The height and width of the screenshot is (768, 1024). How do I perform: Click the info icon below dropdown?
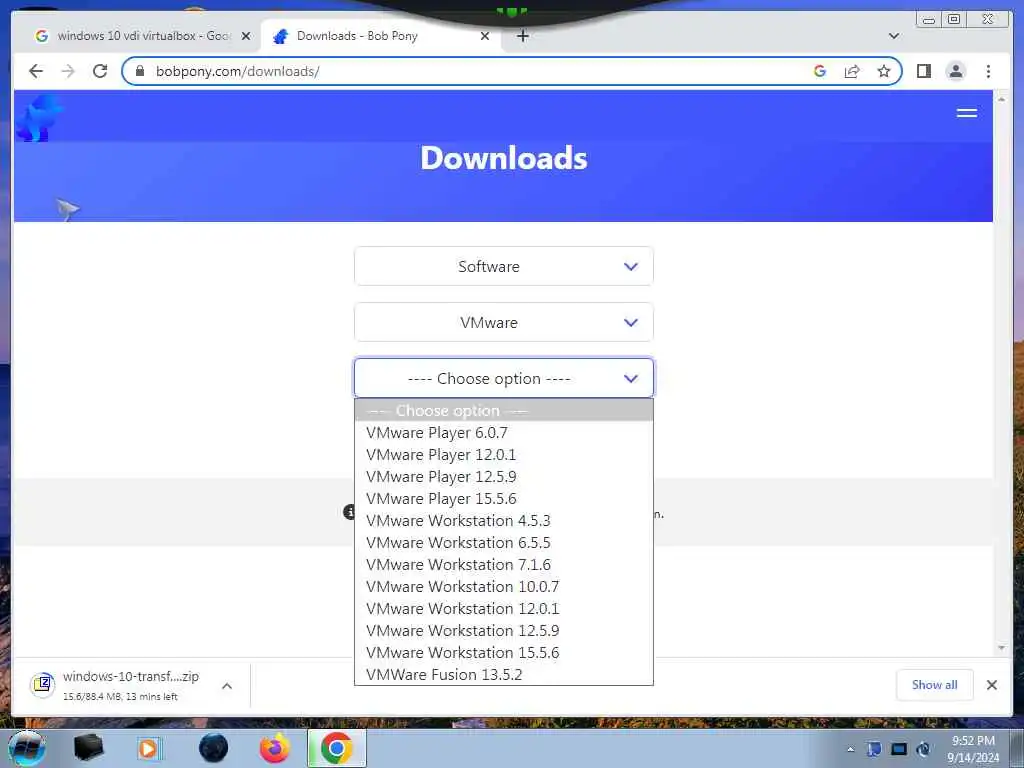point(349,512)
